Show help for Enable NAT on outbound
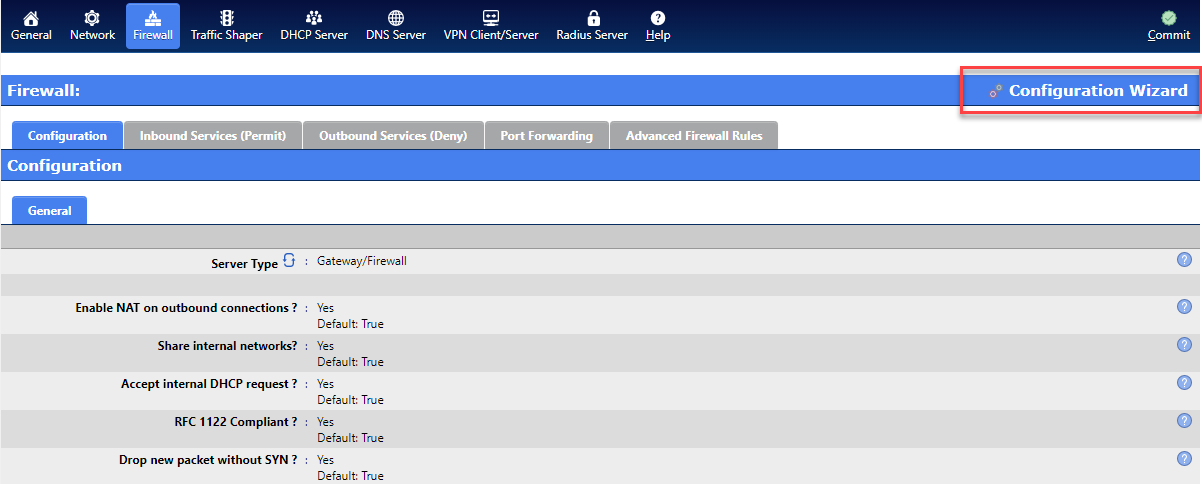The image size is (1202, 484). (1184, 306)
